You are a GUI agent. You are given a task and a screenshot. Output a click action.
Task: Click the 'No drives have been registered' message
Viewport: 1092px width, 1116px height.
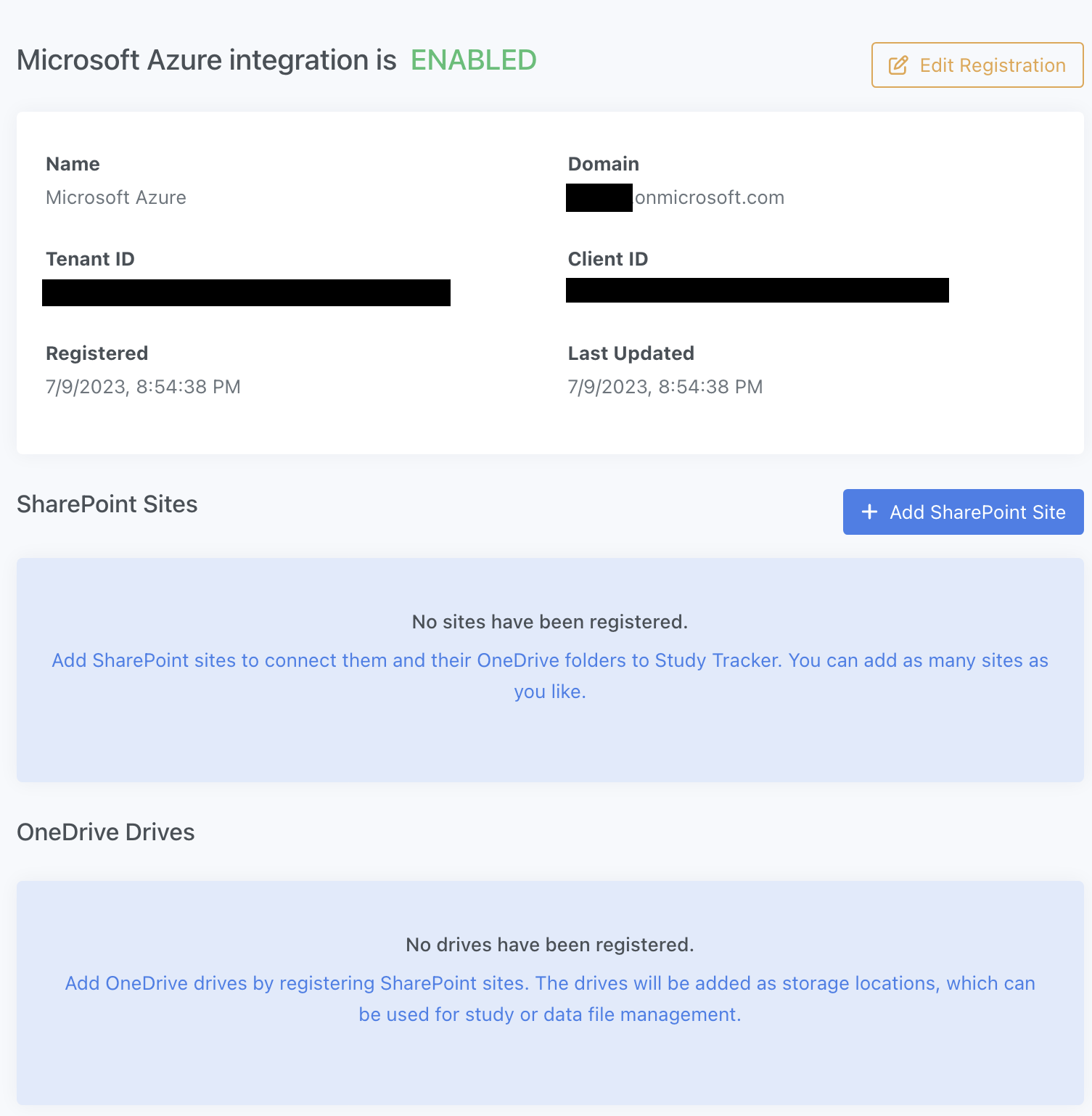(550, 945)
